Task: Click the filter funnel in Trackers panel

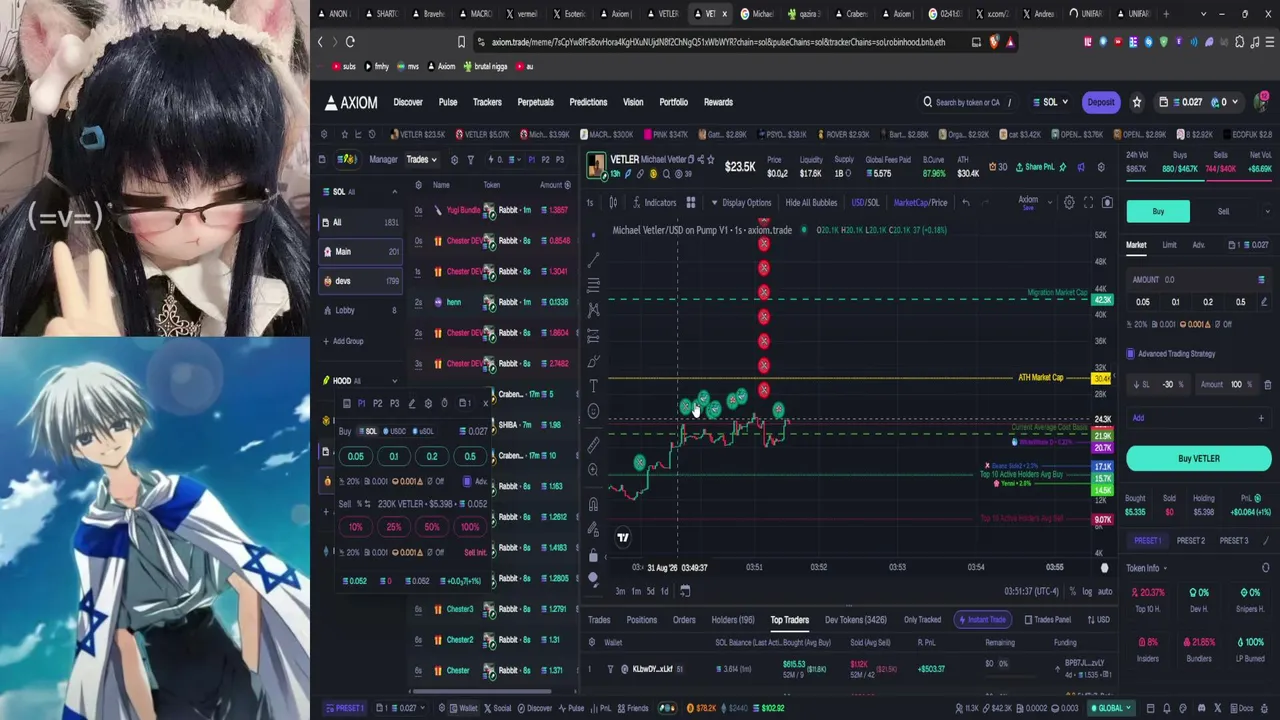Action: click(470, 160)
